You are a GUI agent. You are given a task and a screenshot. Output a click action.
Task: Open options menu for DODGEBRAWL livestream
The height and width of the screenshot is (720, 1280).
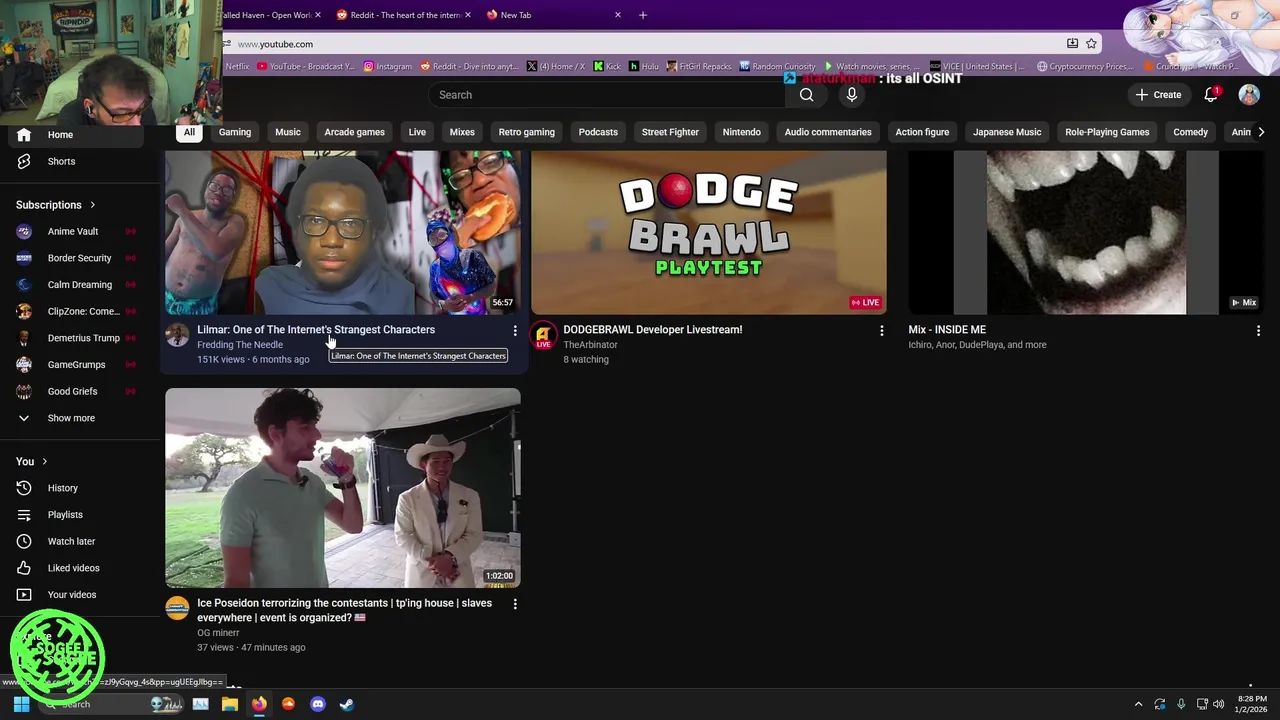click(x=881, y=330)
